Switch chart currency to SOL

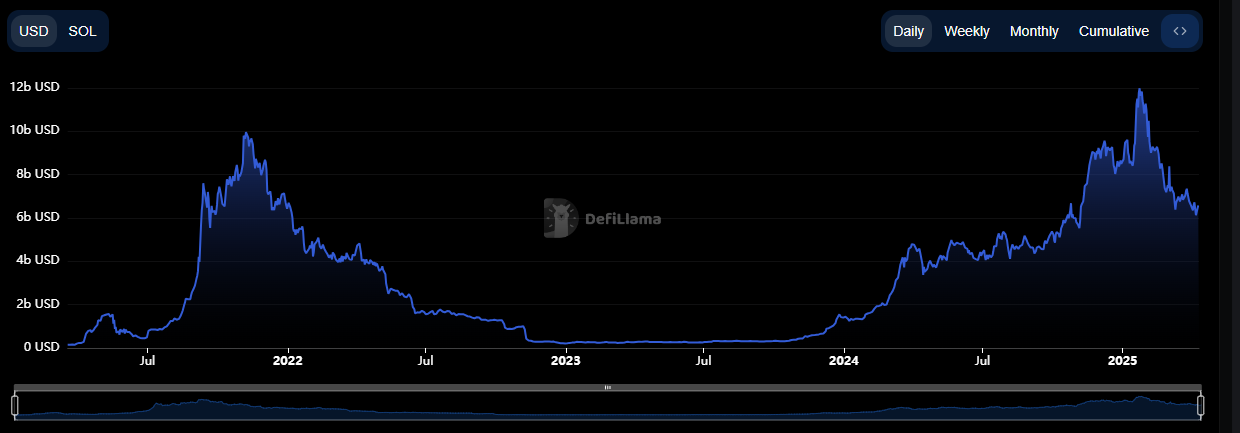coord(82,31)
